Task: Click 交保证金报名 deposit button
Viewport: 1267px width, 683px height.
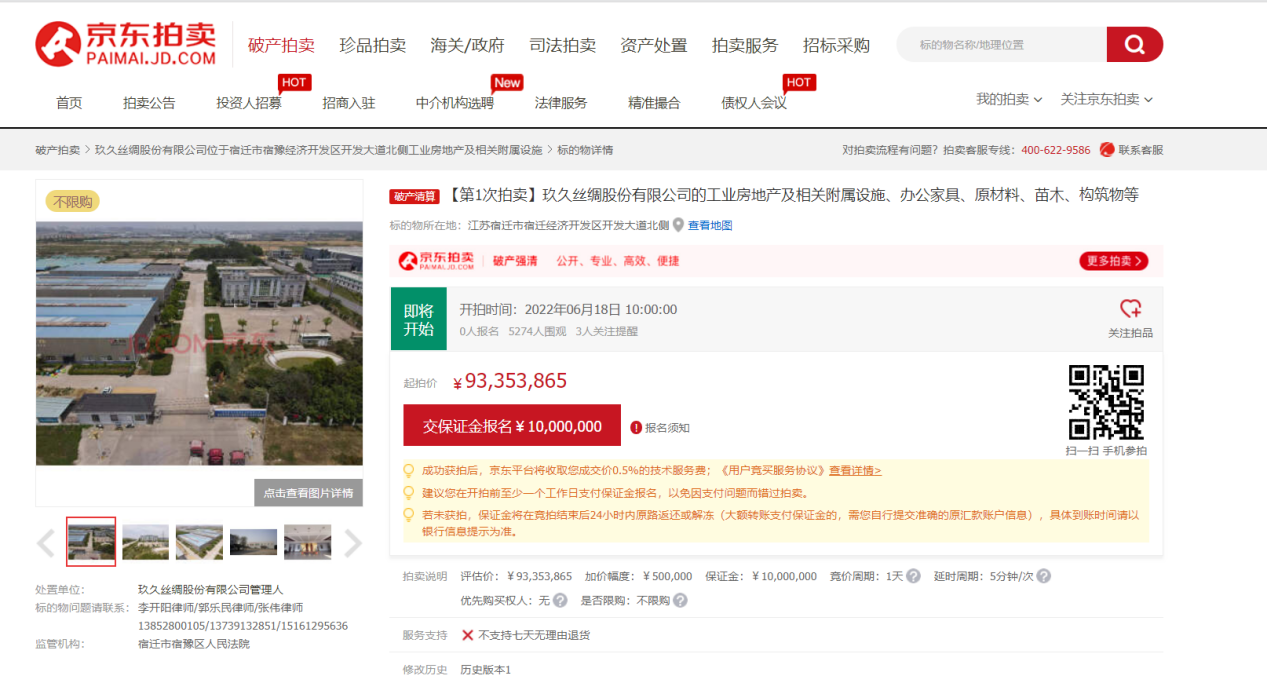Action: tap(512, 426)
